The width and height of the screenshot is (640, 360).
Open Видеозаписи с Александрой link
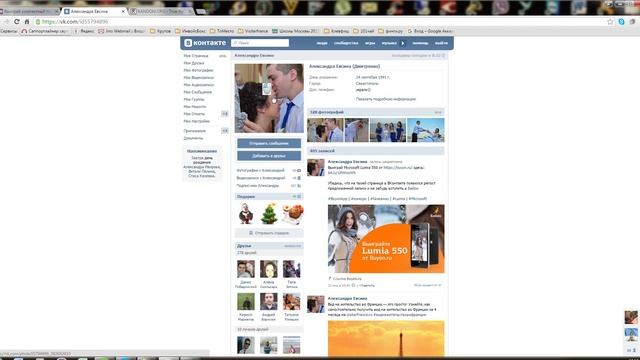tap(261, 178)
